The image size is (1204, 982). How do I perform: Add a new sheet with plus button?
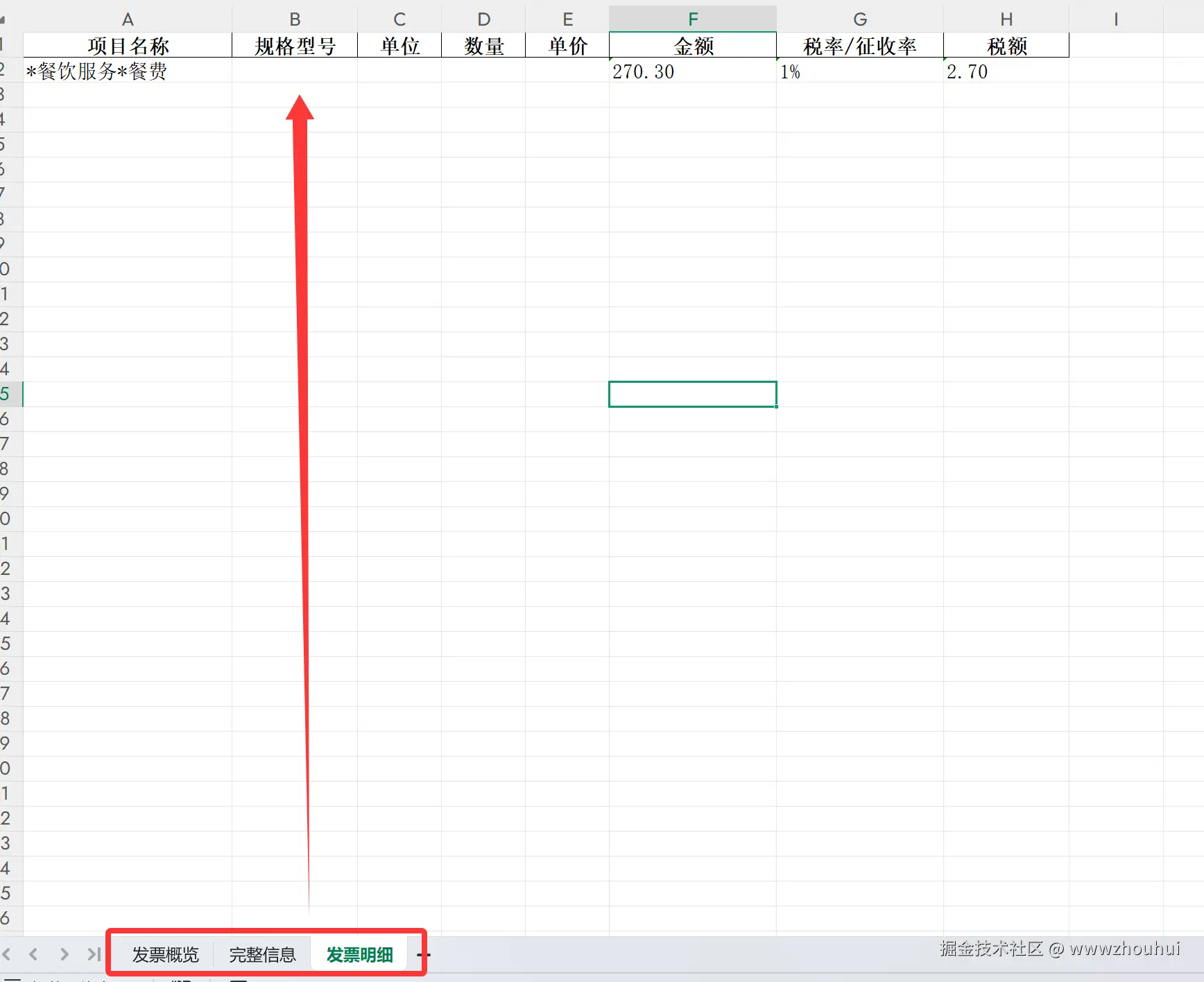424,955
